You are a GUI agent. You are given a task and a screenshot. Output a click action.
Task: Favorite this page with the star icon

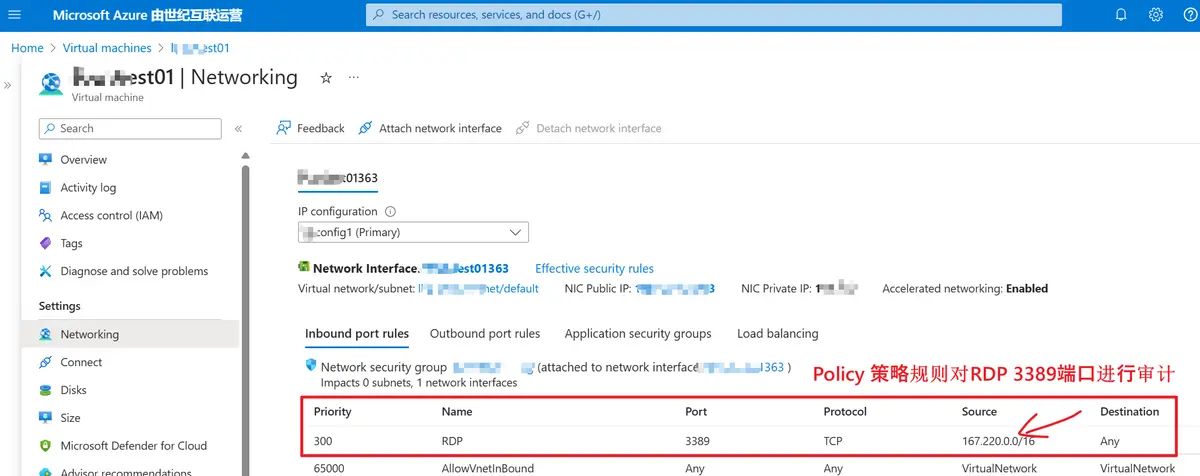(x=326, y=77)
